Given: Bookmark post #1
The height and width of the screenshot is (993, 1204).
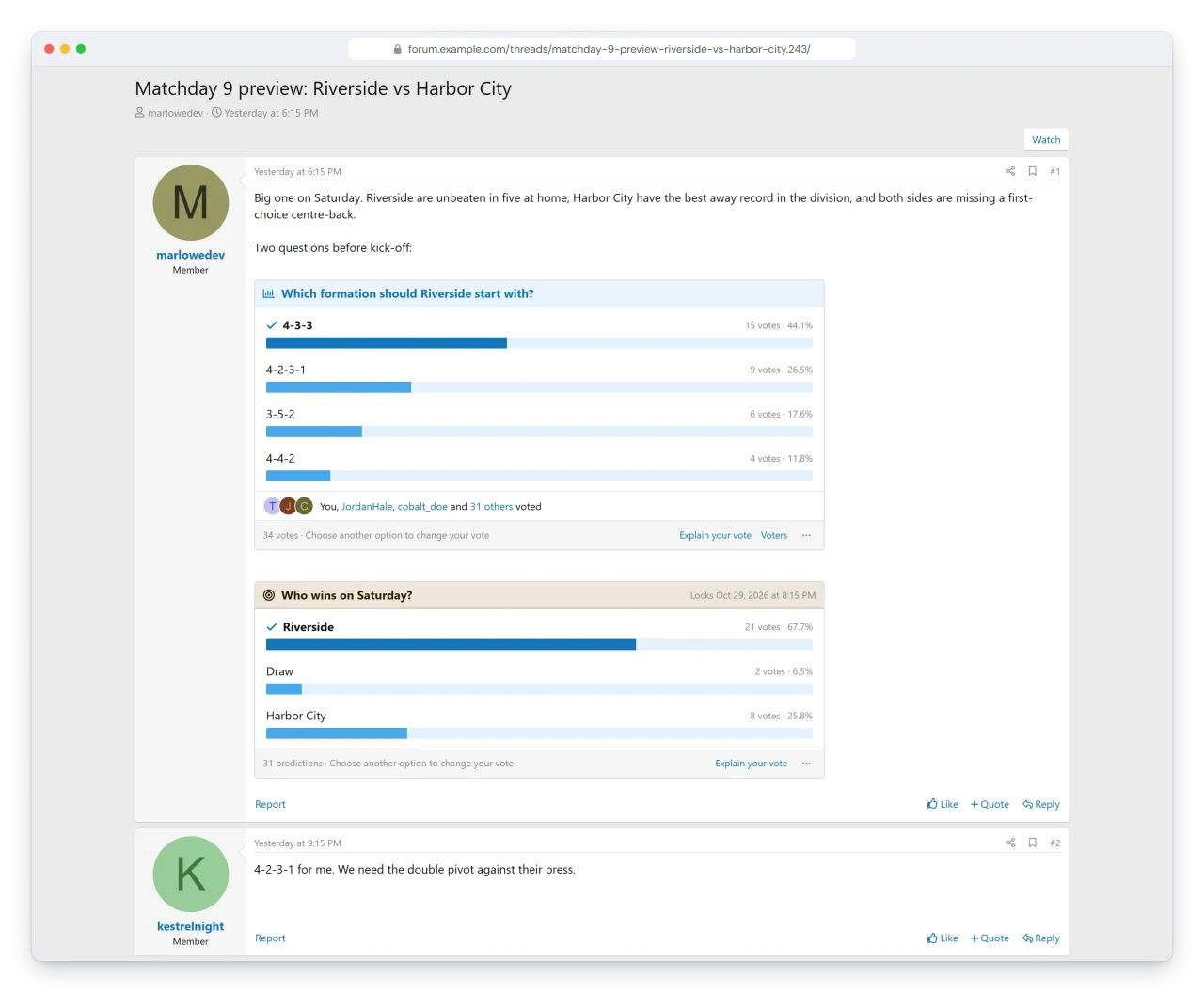Looking at the screenshot, I should coord(1032,171).
